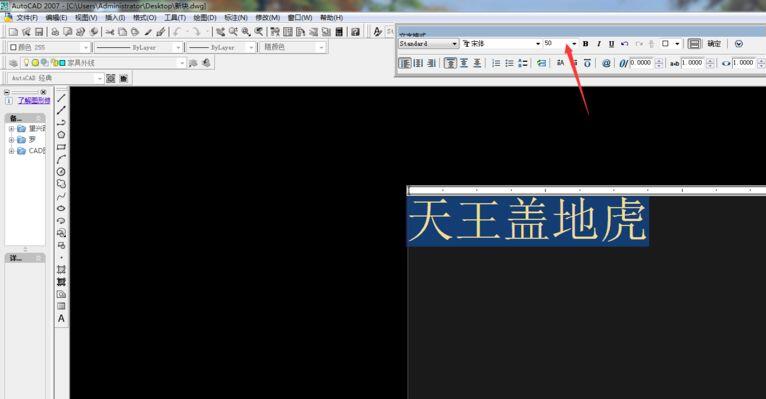Viewport: 766px width, 399px height.
Task: Set right text alignment
Action: pos(431,63)
